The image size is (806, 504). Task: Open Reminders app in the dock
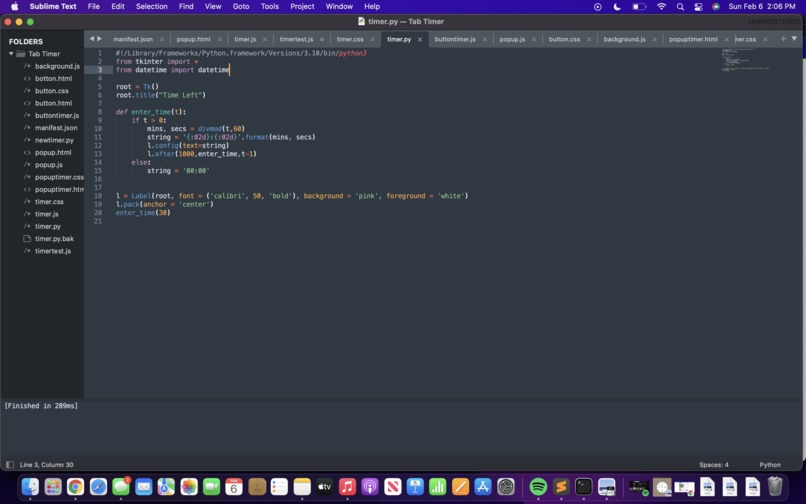[279, 486]
